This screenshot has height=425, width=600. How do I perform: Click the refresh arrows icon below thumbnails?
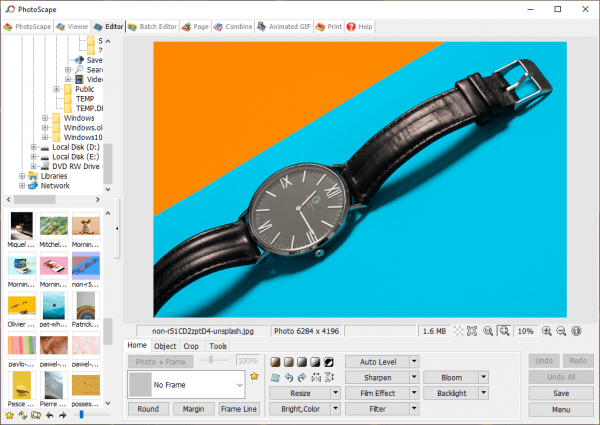click(23, 415)
